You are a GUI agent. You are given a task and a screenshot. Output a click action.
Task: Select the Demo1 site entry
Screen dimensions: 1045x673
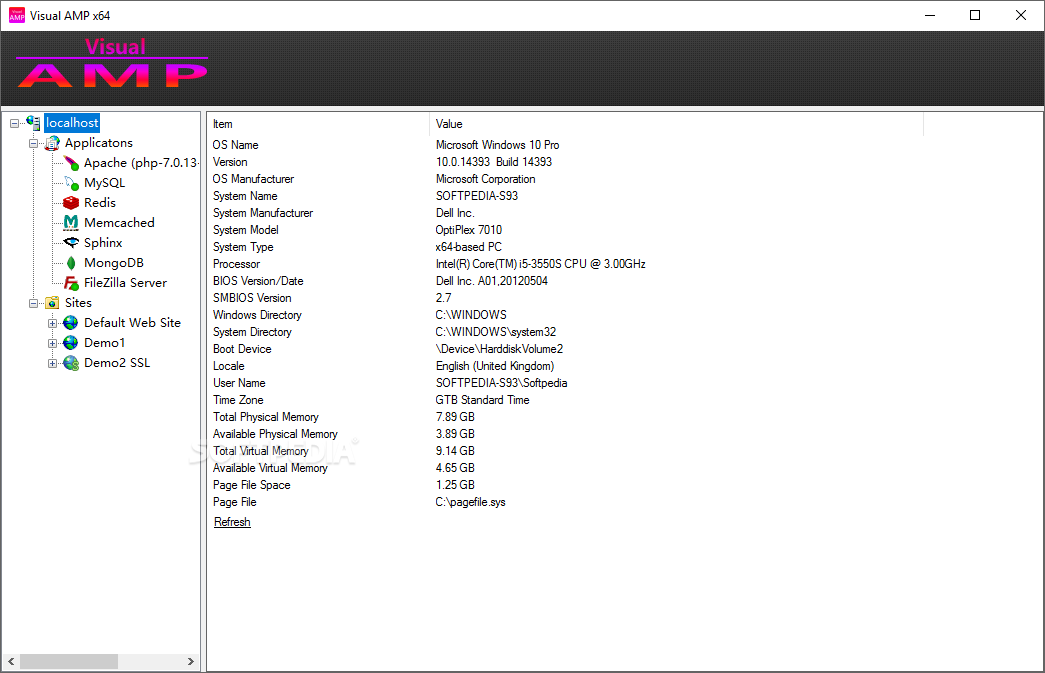pos(104,342)
